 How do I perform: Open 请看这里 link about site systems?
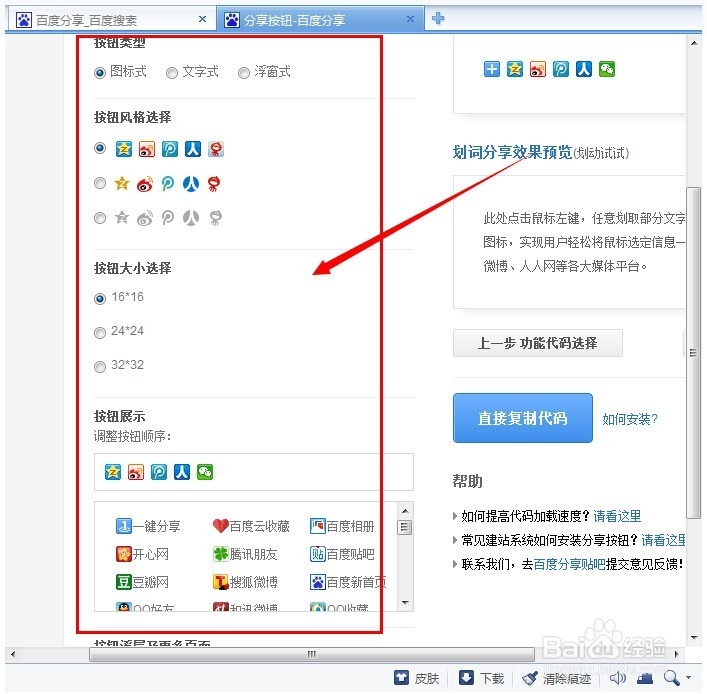(x=663, y=540)
